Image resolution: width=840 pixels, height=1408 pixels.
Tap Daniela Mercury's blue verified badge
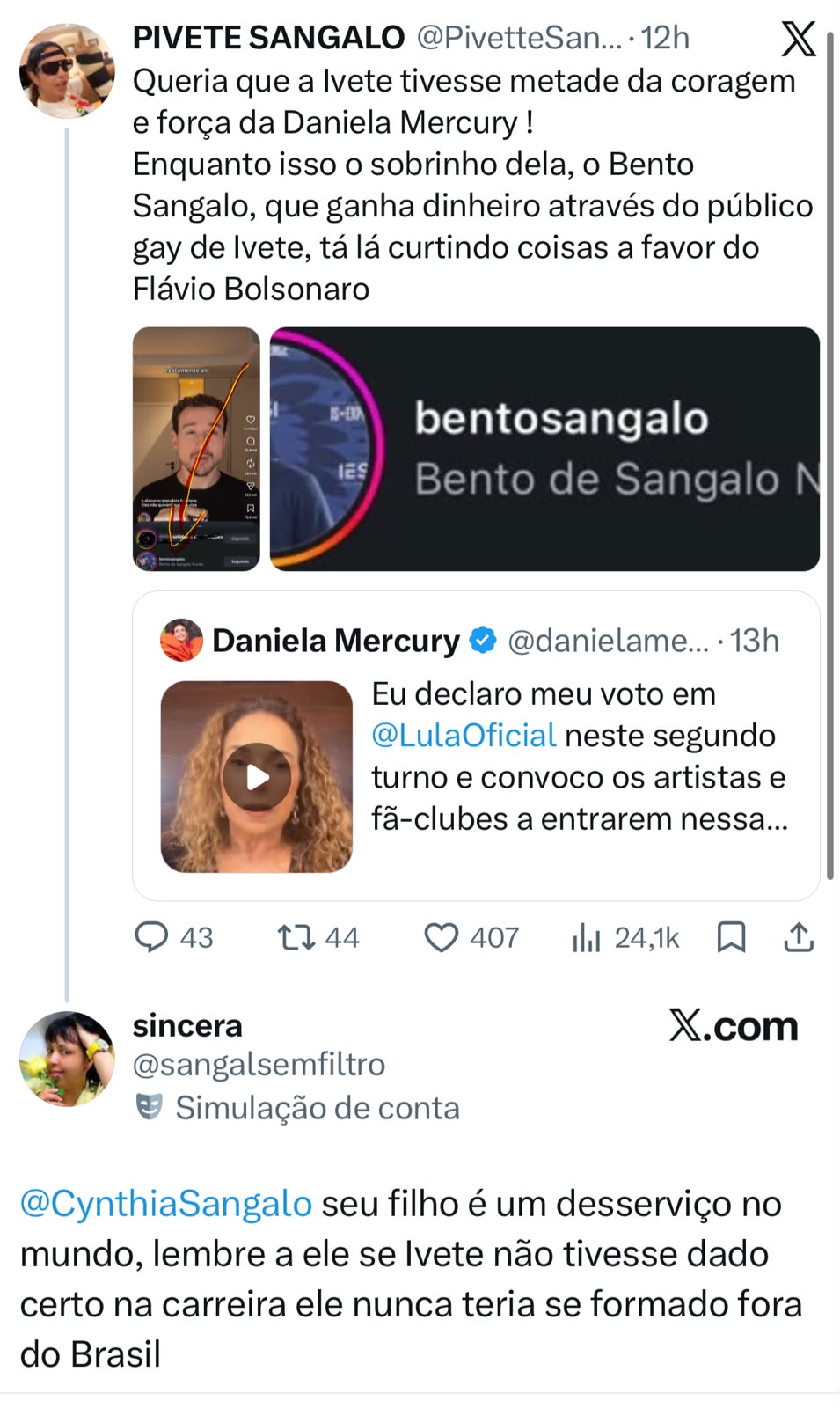click(483, 641)
